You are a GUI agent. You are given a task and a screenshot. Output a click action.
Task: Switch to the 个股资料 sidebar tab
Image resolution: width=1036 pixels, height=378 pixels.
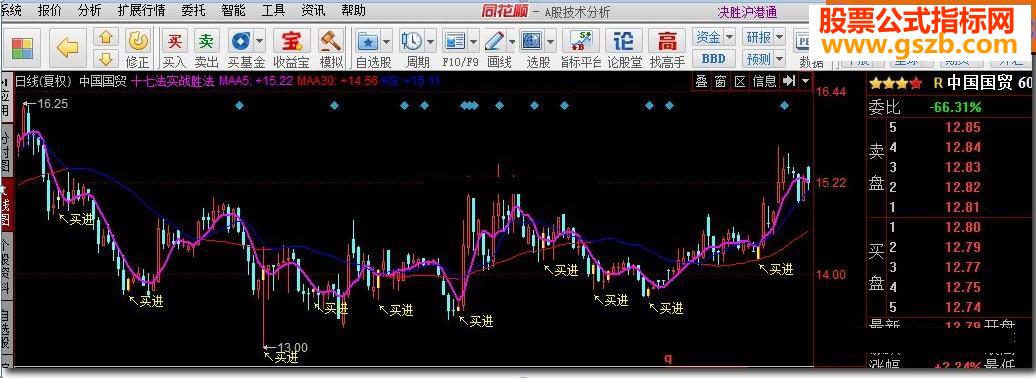pyautogui.click(x=5, y=267)
